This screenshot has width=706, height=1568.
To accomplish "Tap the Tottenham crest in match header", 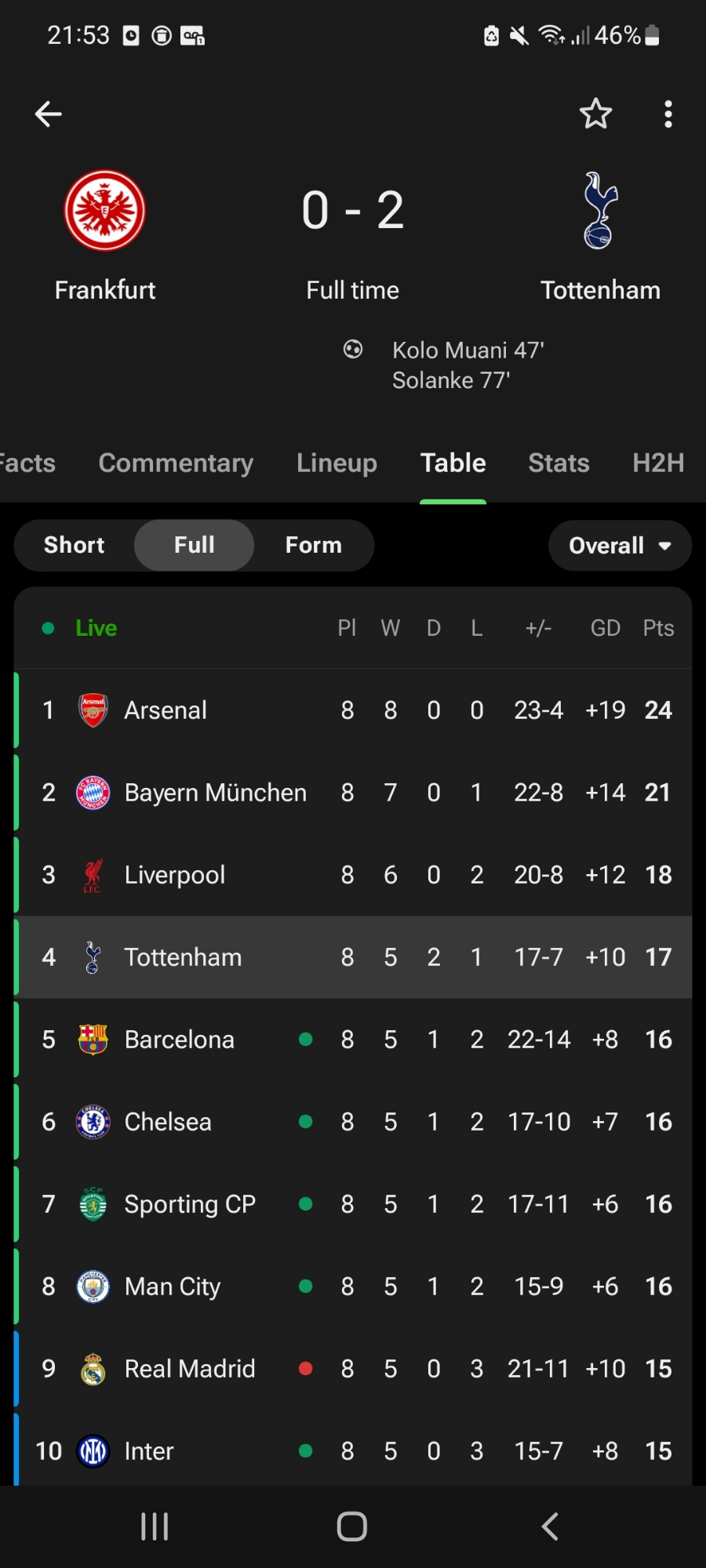I will (x=600, y=211).
